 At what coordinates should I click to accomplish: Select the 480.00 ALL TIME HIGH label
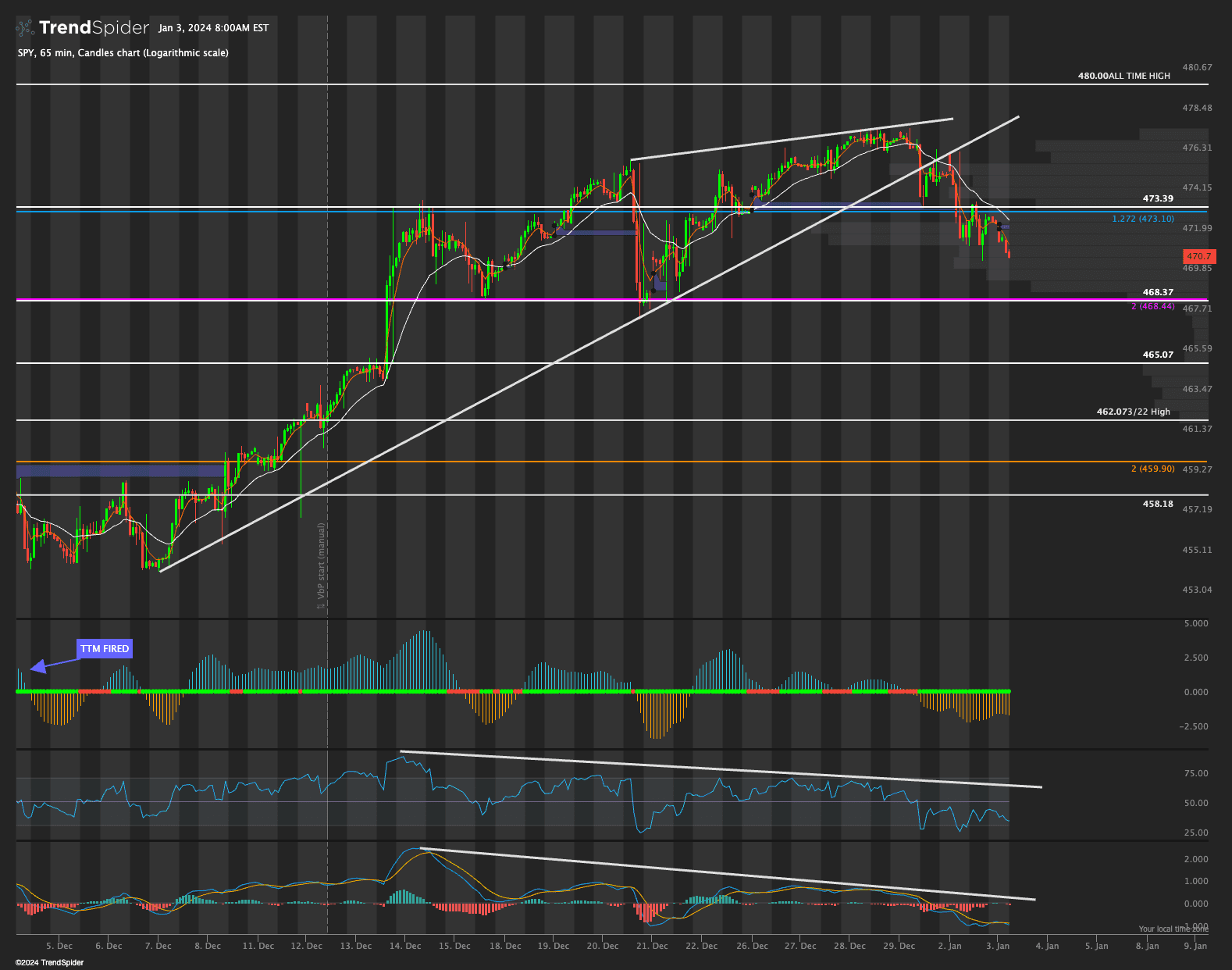(x=1123, y=76)
